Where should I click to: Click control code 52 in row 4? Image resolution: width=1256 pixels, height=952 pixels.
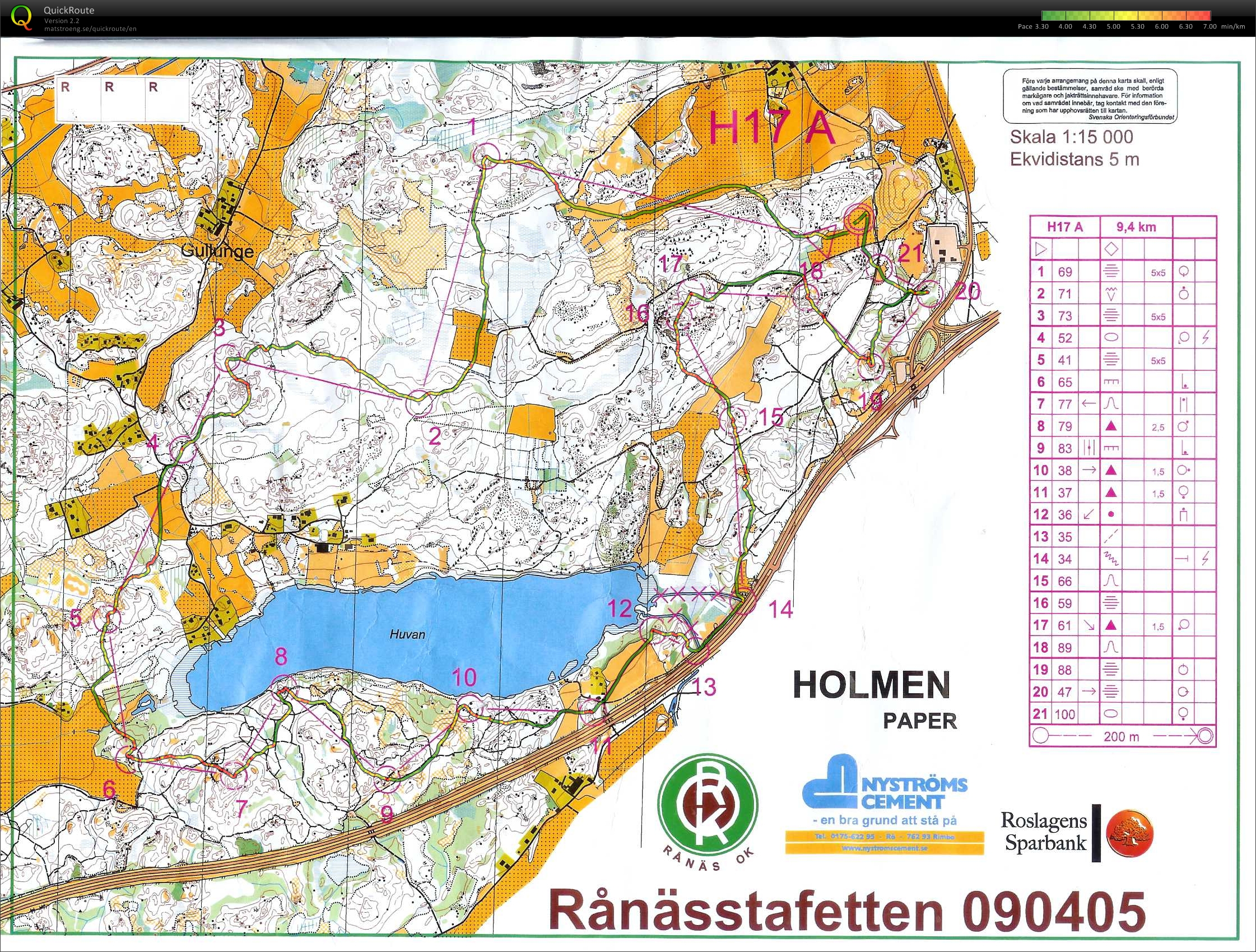(1064, 338)
